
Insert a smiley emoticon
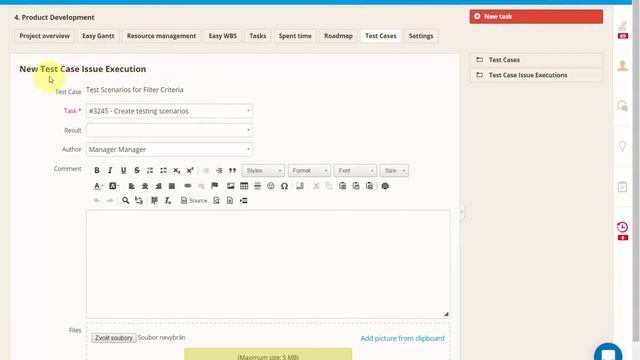[x=271, y=186]
